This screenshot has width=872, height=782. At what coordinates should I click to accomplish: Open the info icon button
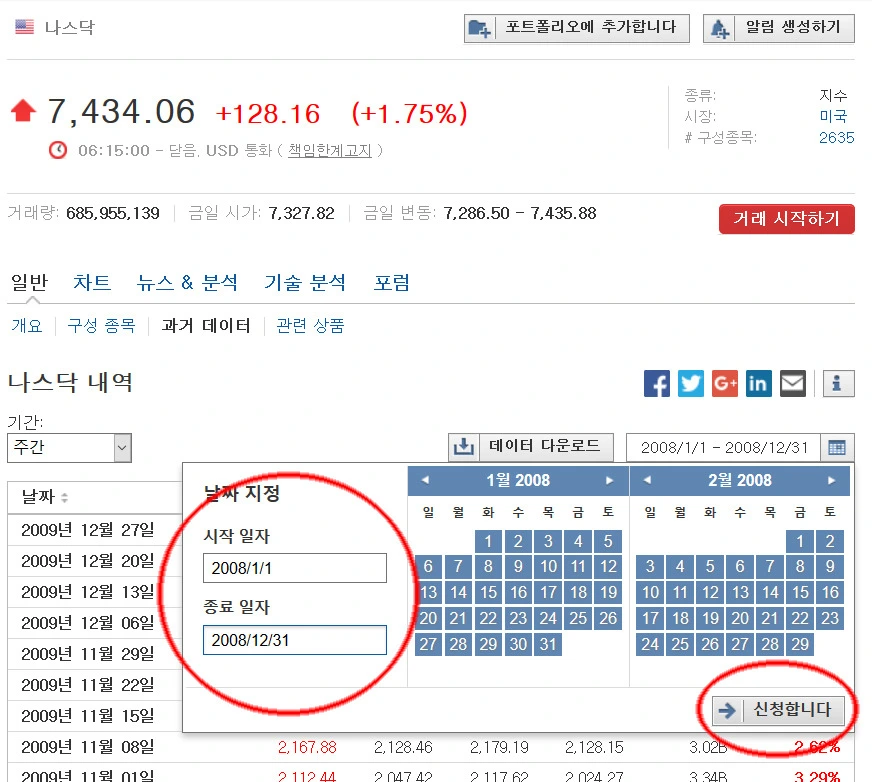(x=838, y=384)
